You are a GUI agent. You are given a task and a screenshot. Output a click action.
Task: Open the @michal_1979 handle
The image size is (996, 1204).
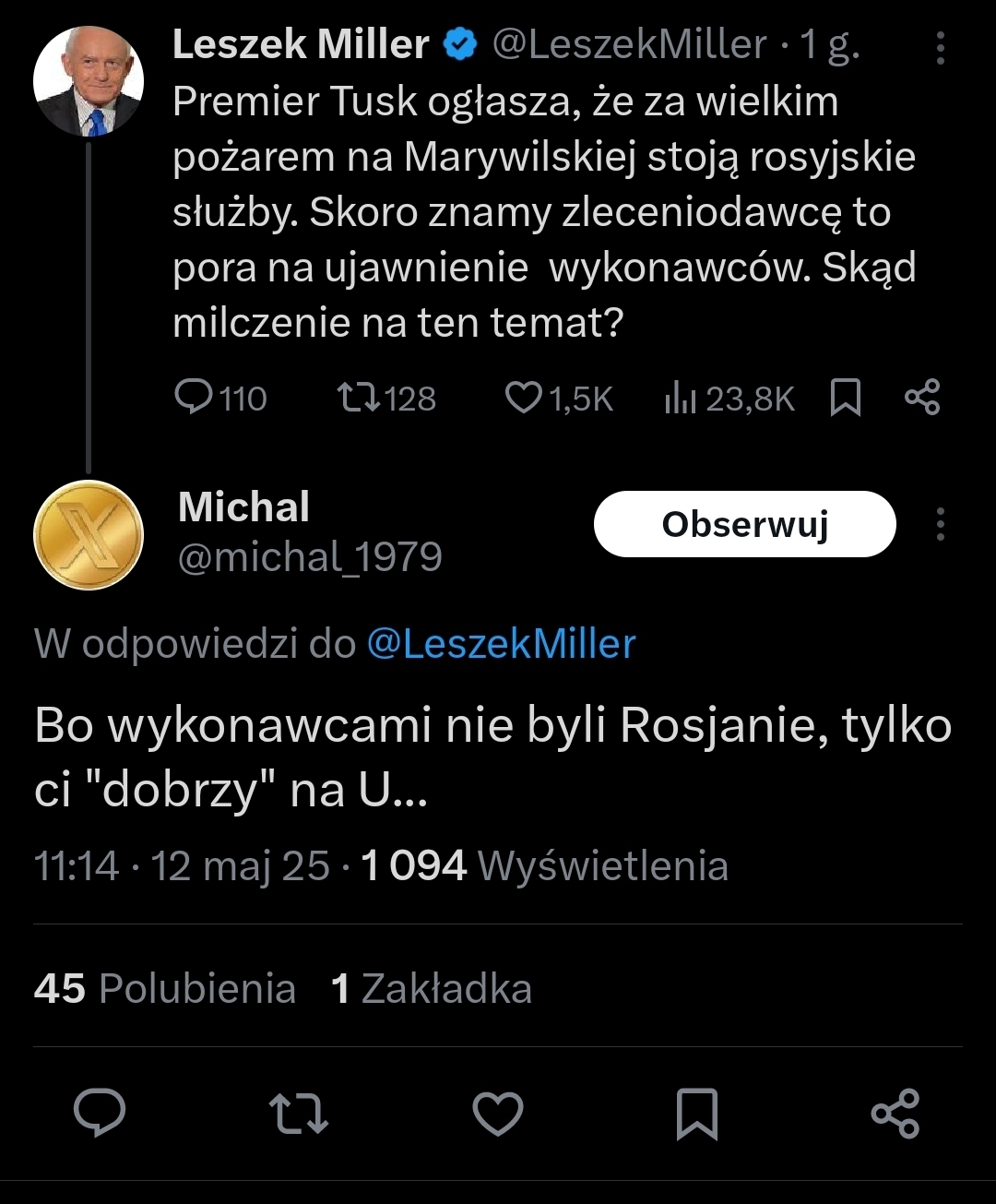click(x=310, y=557)
